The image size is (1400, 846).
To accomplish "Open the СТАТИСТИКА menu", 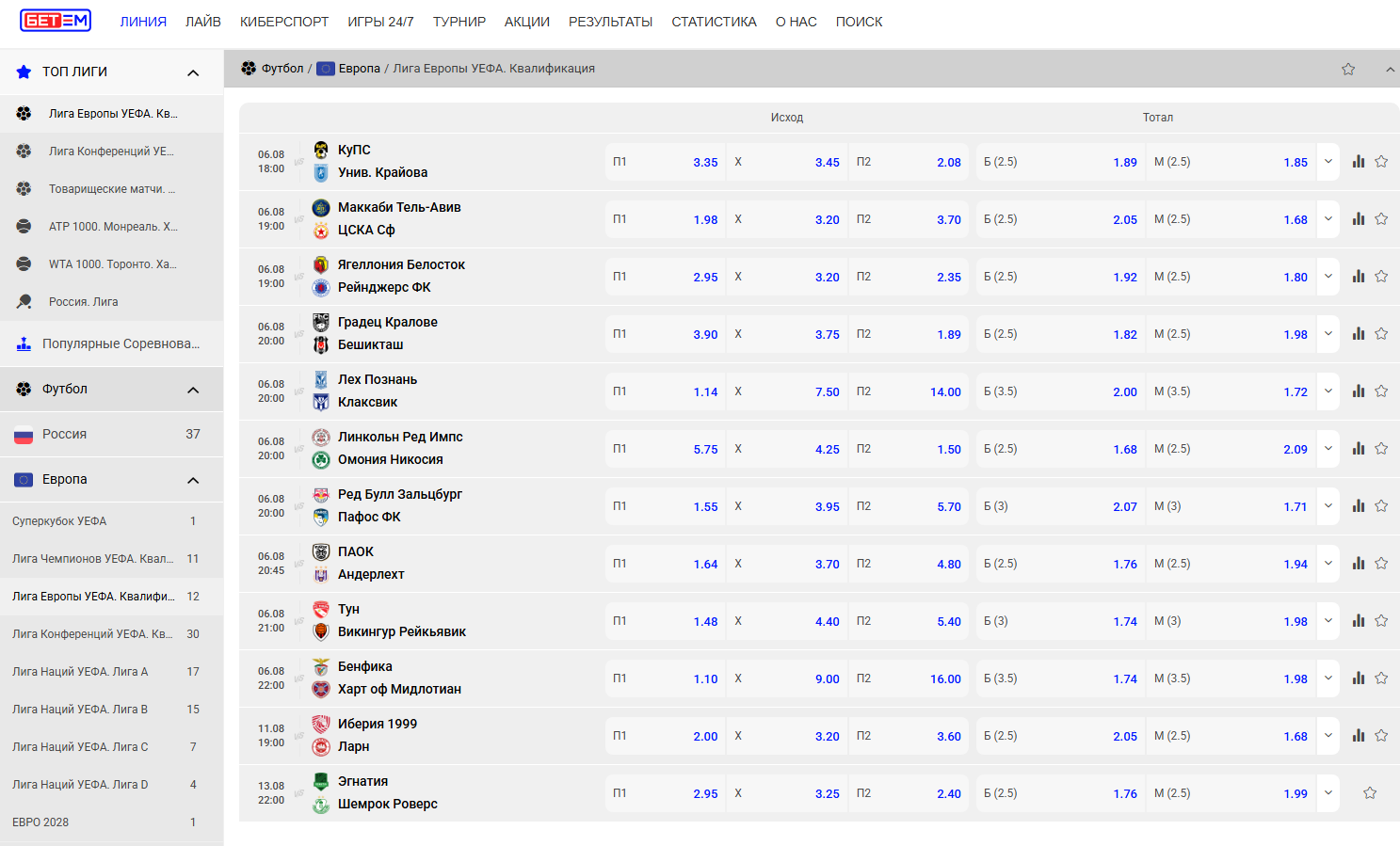I will [x=714, y=22].
